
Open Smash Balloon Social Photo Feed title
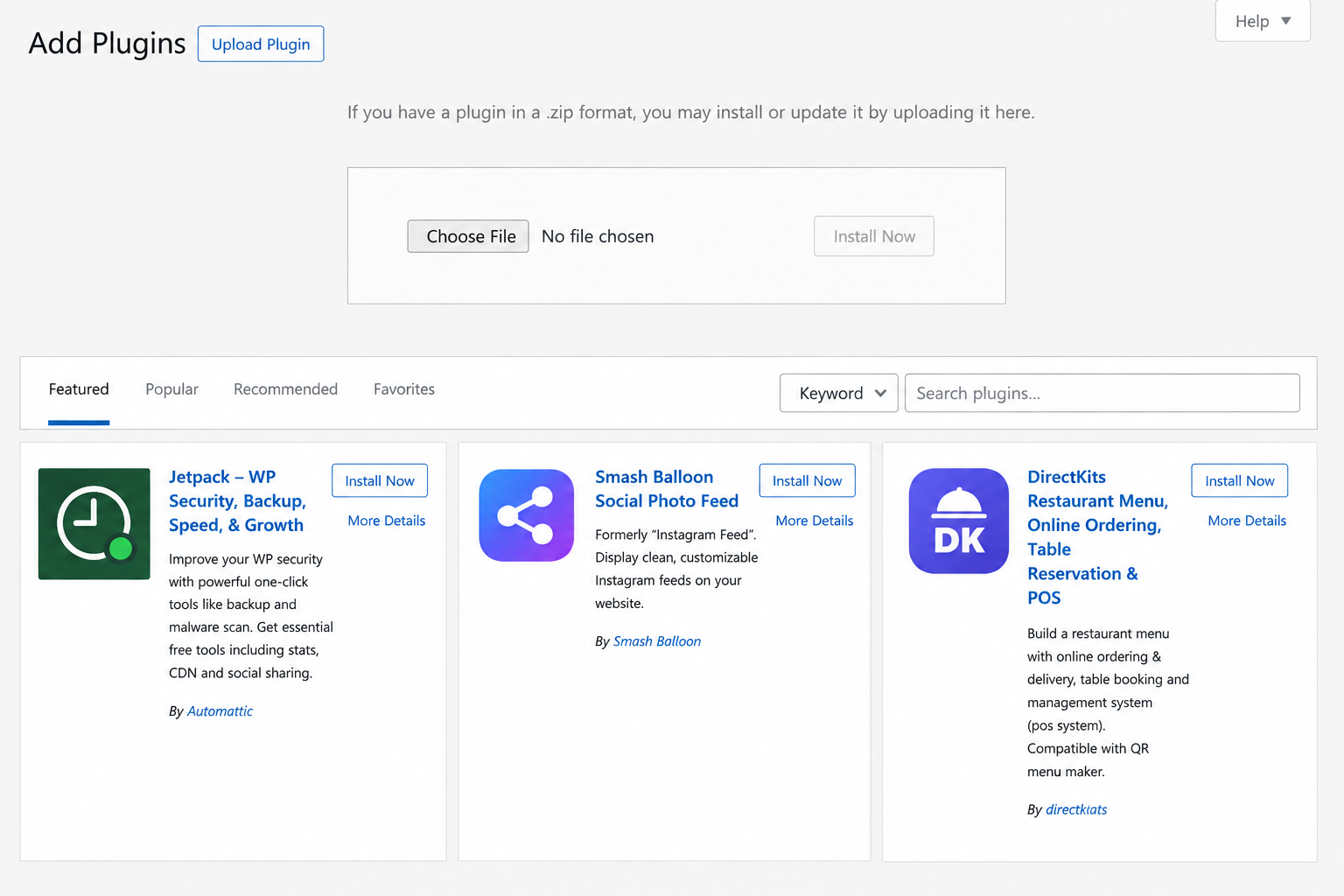pos(667,489)
